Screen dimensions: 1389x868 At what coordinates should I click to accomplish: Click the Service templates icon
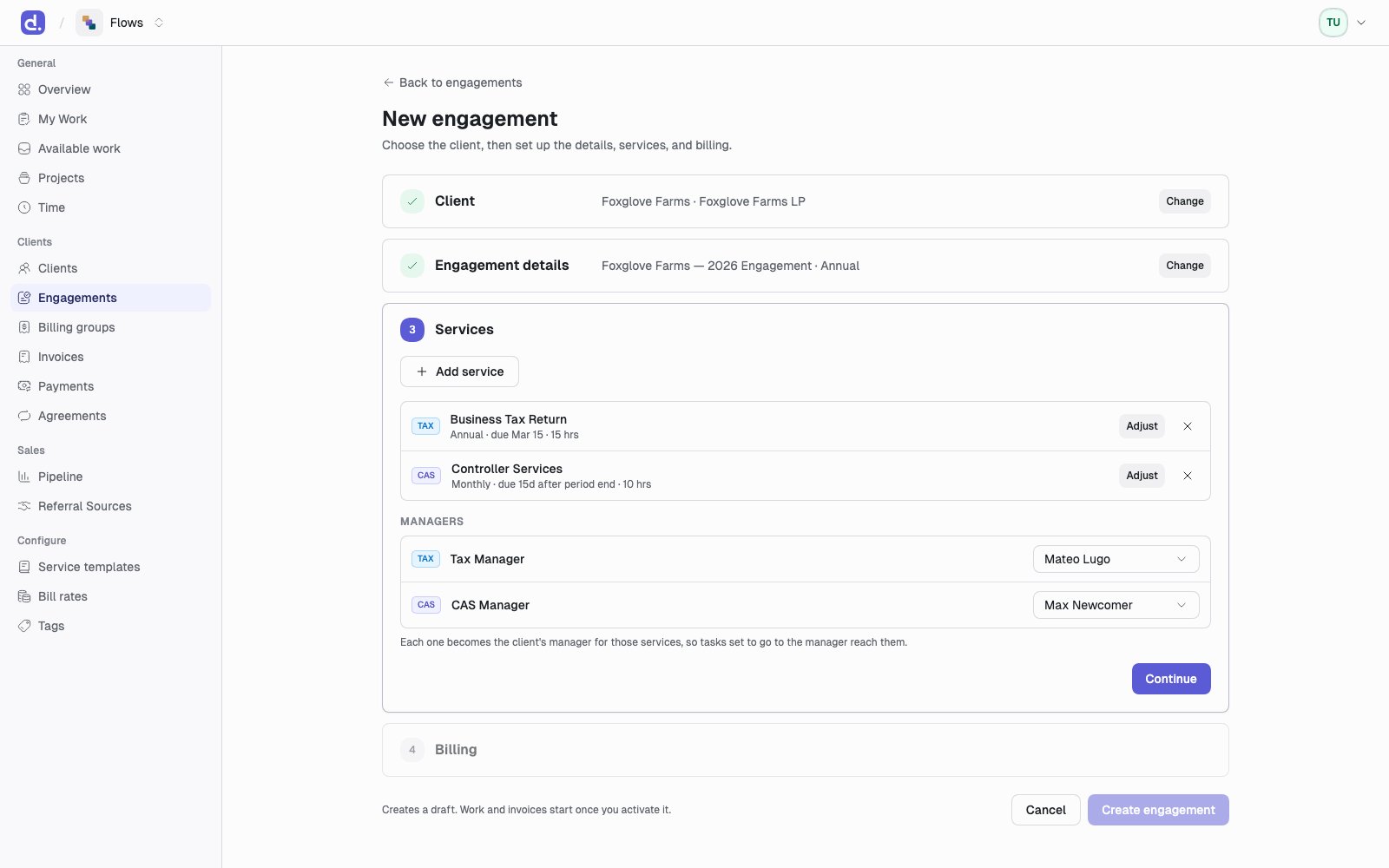24,567
